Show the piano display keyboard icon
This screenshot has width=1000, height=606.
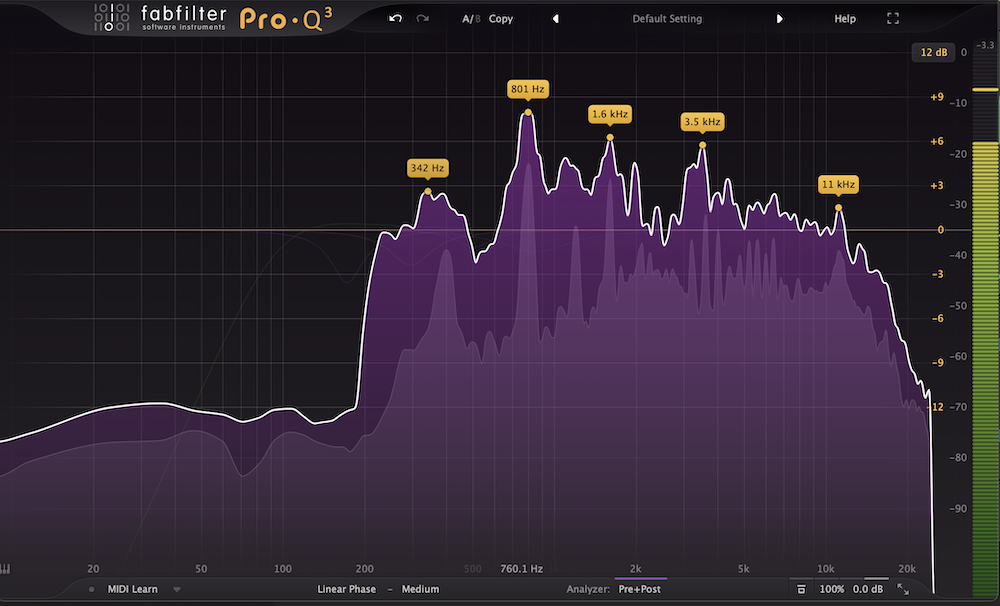6,568
